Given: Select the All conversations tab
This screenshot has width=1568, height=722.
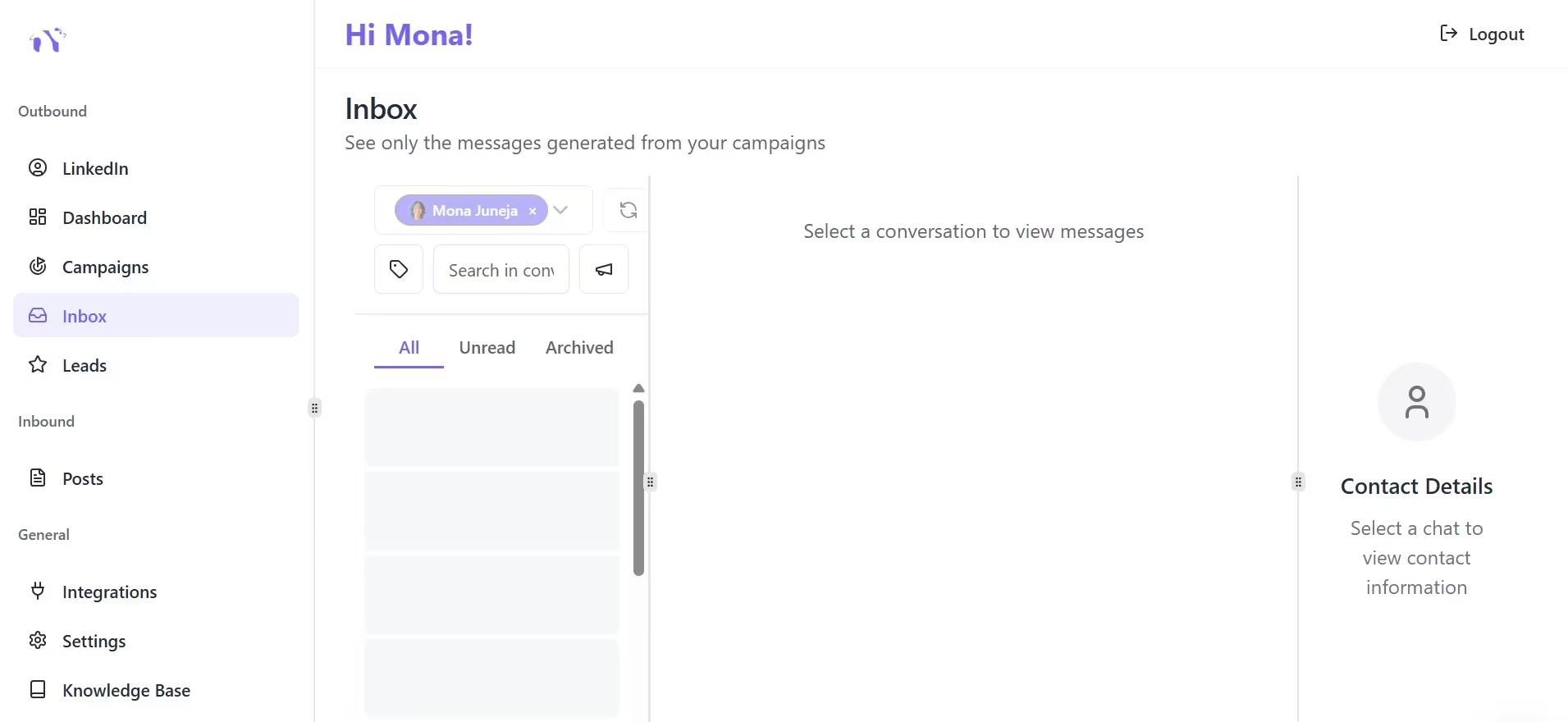Looking at the screenshot, I should click(x=409, y=348).
